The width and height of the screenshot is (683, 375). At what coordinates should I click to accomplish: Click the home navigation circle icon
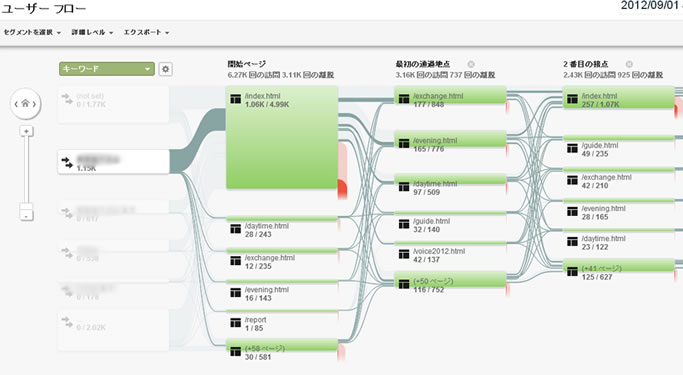pyautogui.click(x=25, y=104)
